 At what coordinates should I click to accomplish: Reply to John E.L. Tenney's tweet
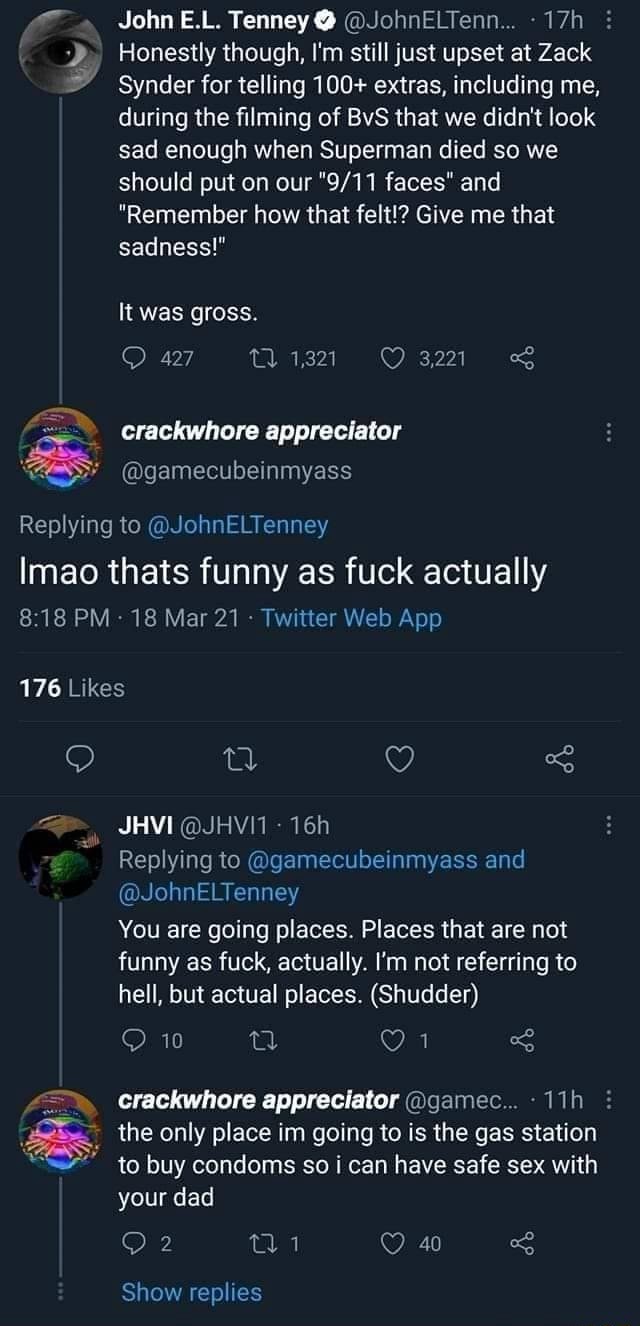[132, 358]
